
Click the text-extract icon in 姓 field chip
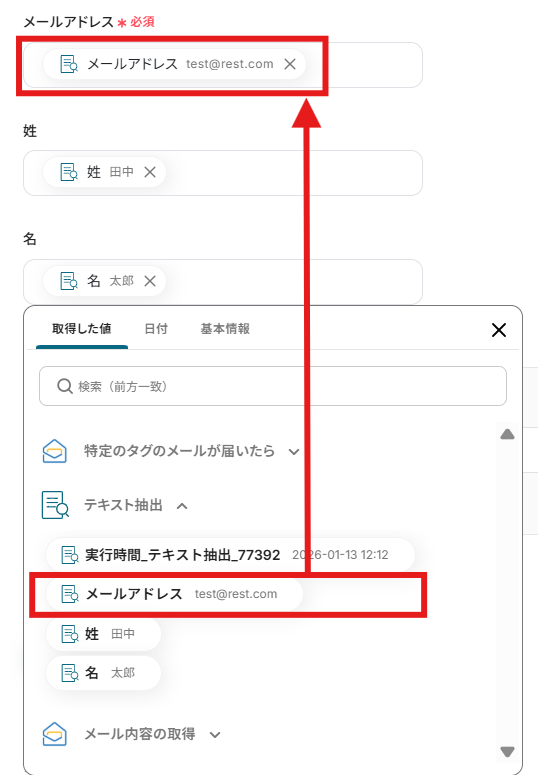[x=69, y=172]
